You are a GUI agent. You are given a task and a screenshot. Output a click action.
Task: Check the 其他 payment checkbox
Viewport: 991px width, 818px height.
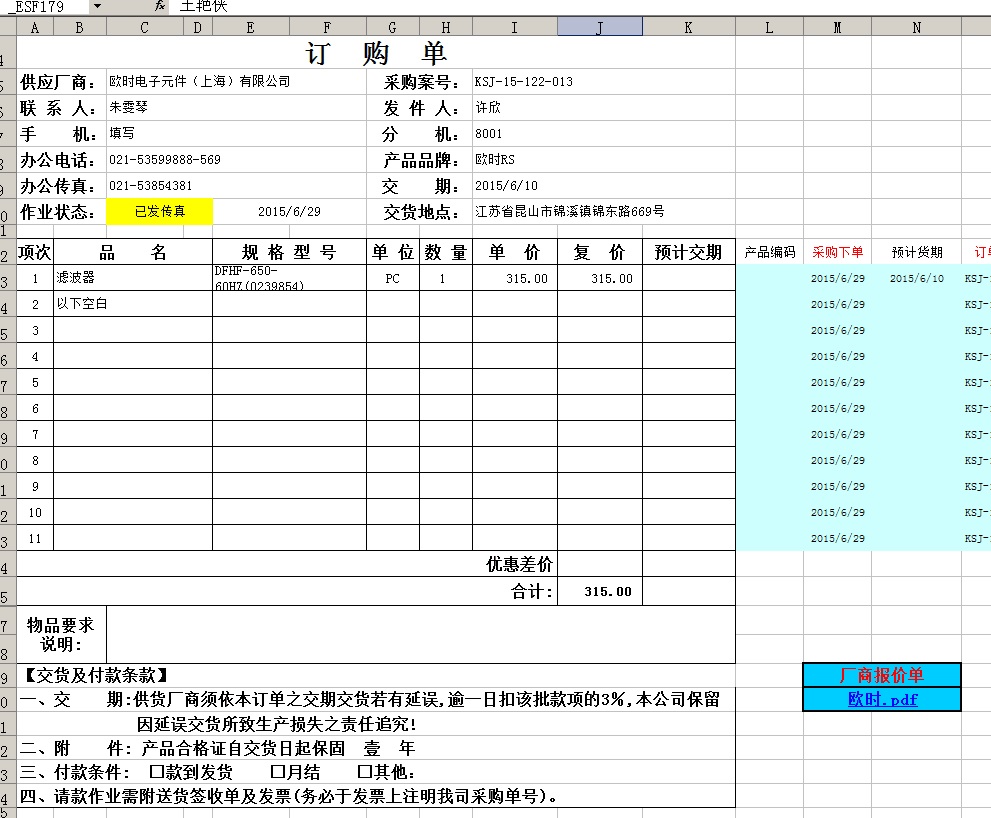(364, 773)
